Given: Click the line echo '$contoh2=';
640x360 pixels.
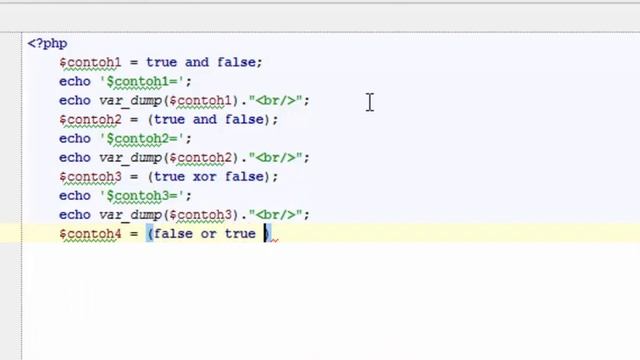Looking at the screenshot, I should [125, 139].
